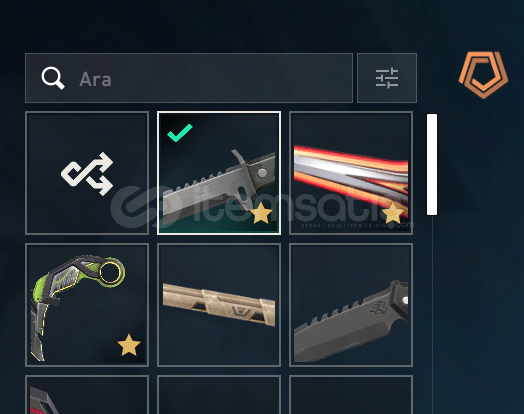The width and height of the screenshot is (524, 414).
Task: Select the equipped silver serrated knife skin
Action: coord(219,173)
